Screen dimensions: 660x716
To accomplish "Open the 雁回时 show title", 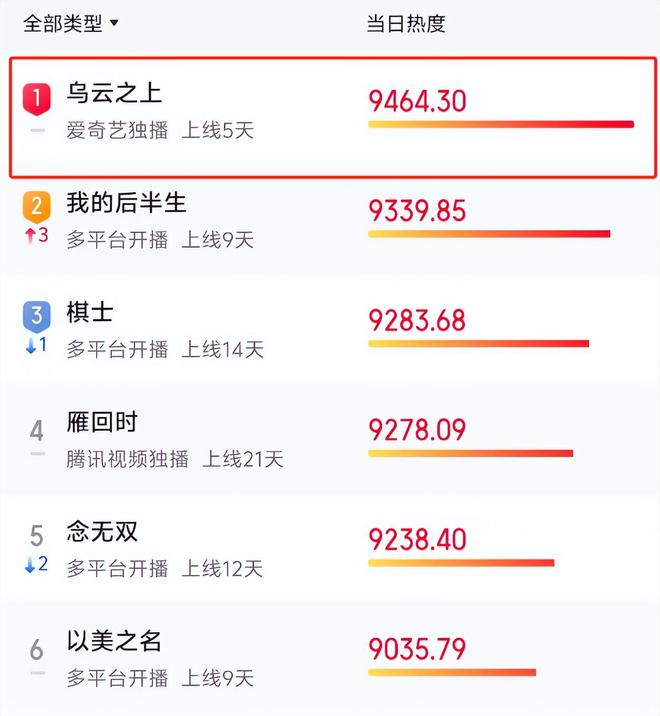I will [x=102, y=421].
